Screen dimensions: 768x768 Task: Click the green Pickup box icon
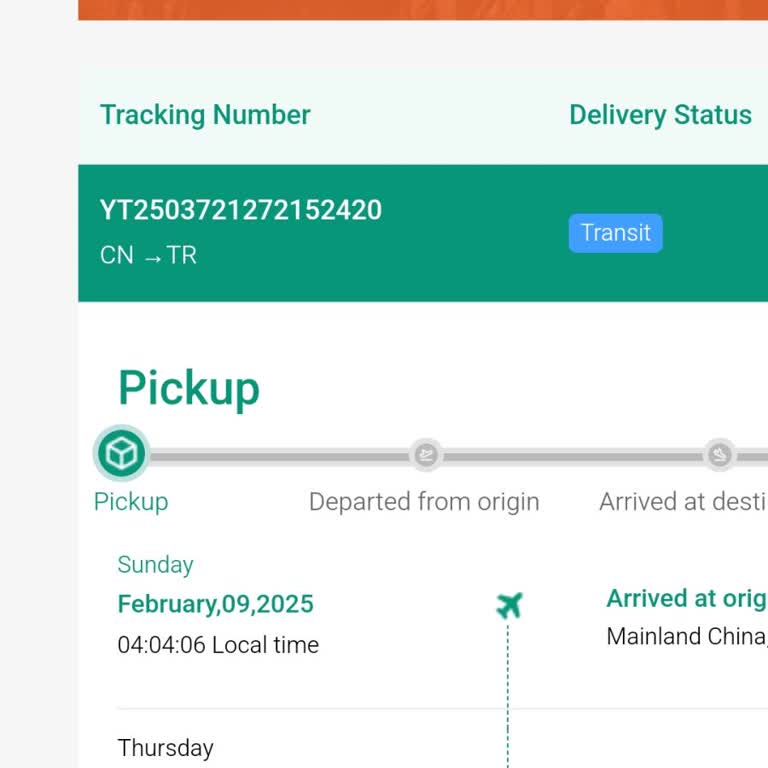coord(121,455)
